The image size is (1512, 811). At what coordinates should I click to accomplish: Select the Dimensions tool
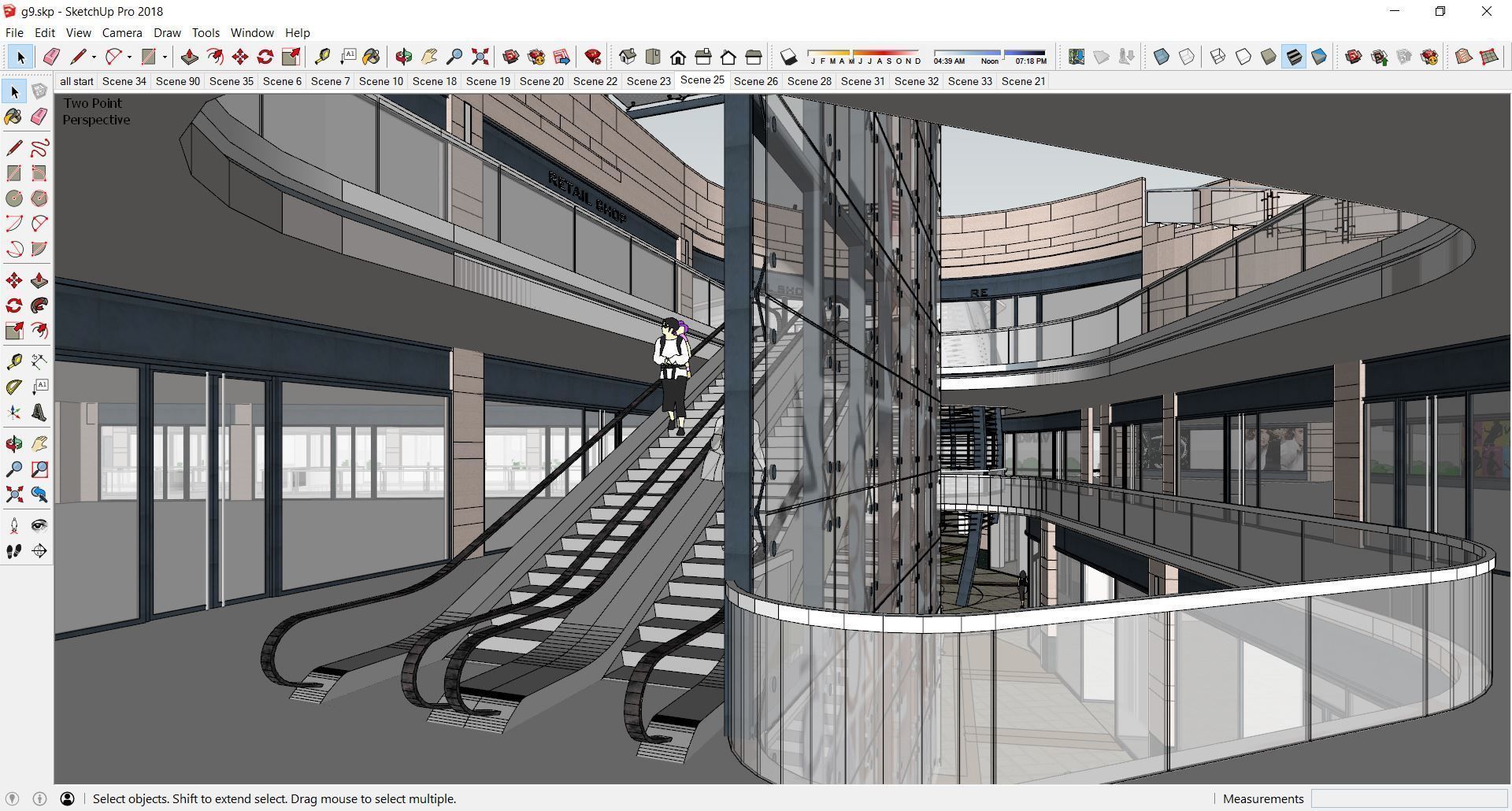click(39, 362)
